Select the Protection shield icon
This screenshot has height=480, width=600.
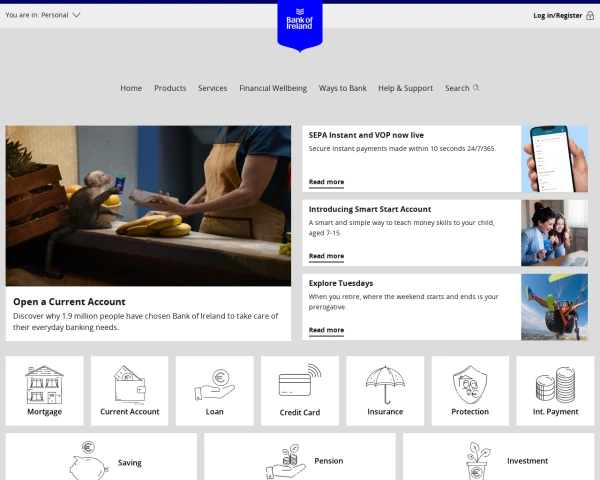coord(470,384)
